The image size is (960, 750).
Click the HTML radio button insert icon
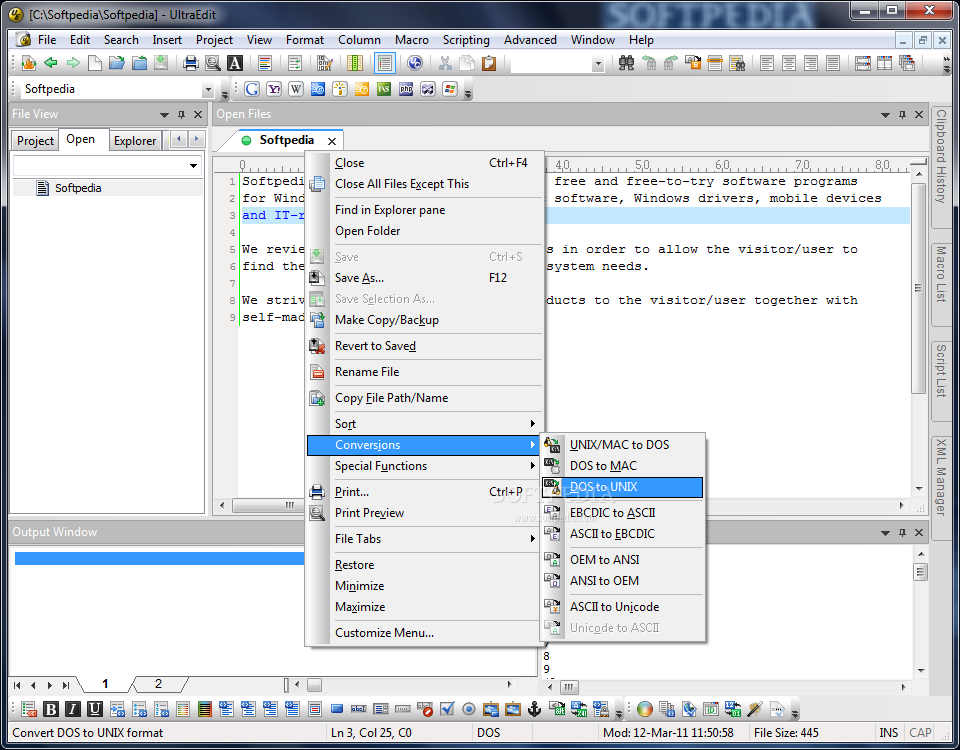click(x=469, y=709)
